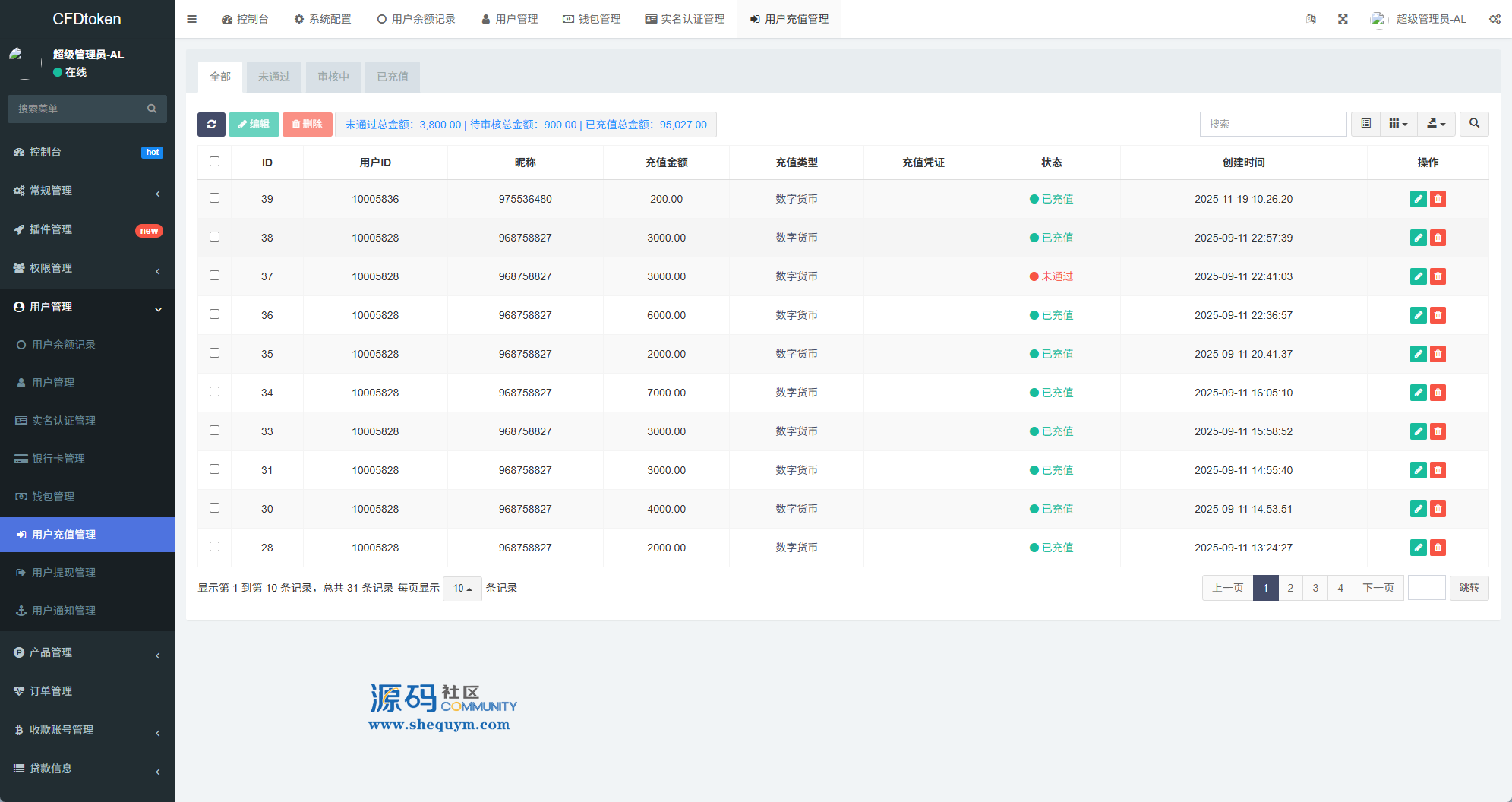Click the refresh icon button in toolbar
This screenshot has height=802, width=1512.
(x=211, y=125)
